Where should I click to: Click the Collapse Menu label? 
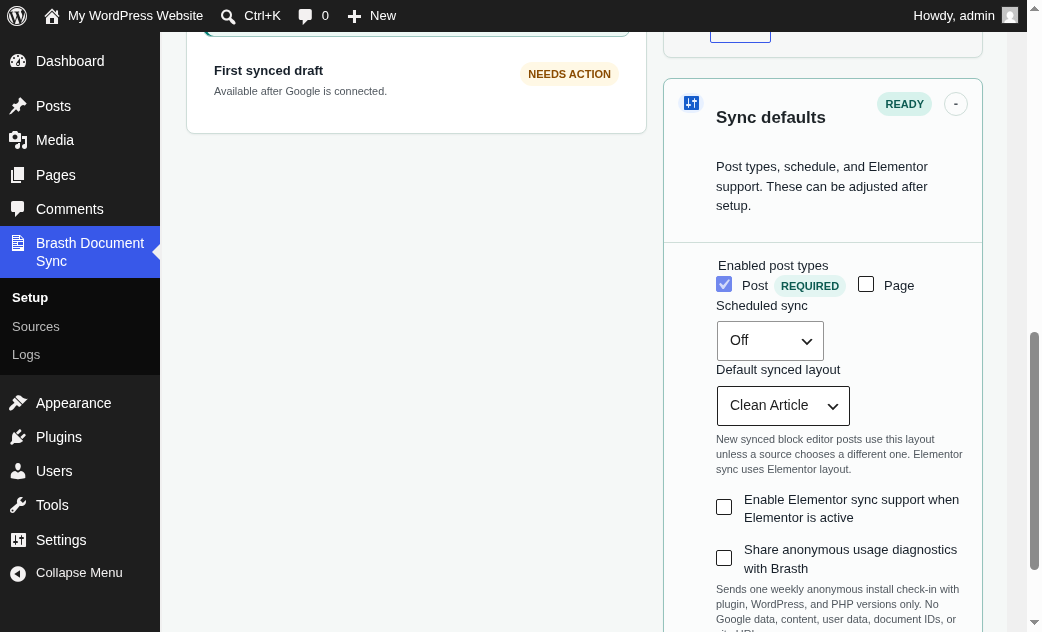coord(79,573)
